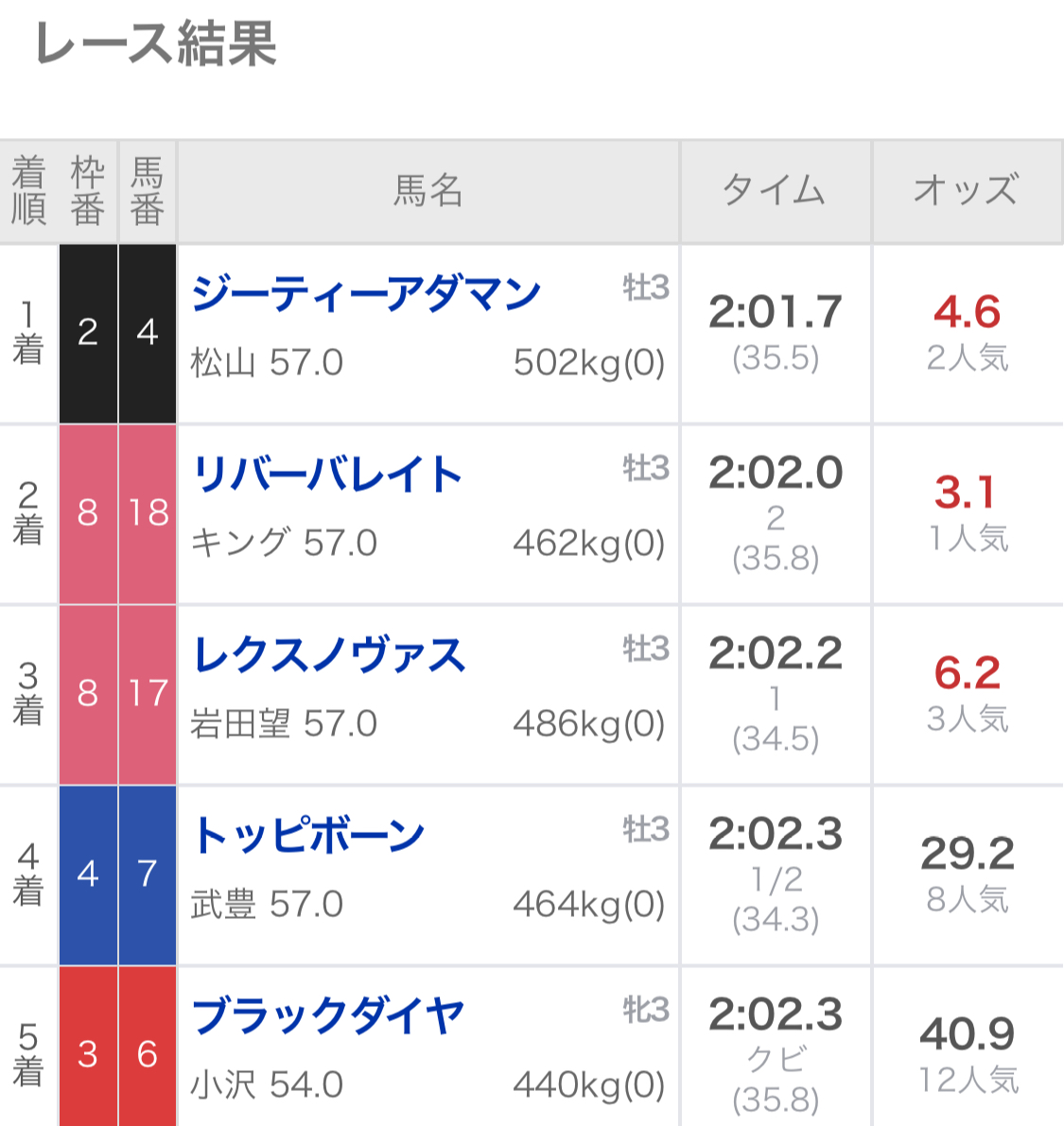Click the red frame number 3 cell

(x=88, y=1054)
